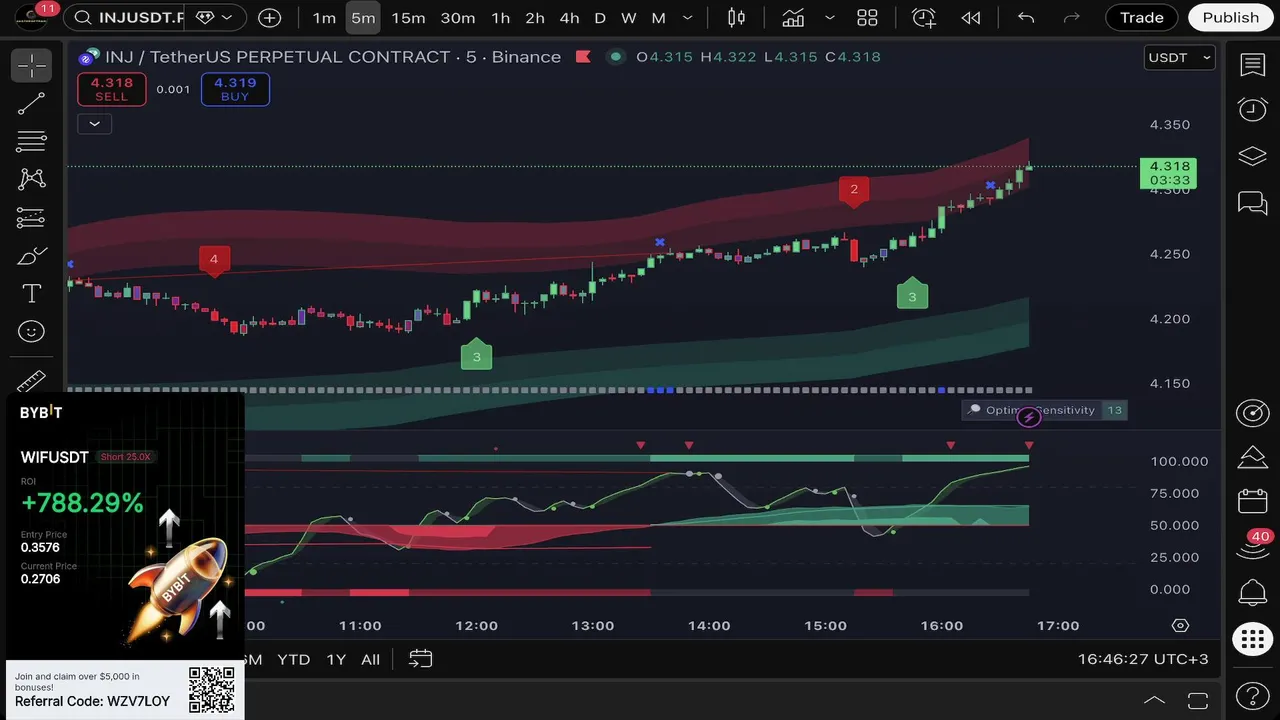Open the pattern drawing tools
This screenshot has height=720, width=1280.
[32, 179]
